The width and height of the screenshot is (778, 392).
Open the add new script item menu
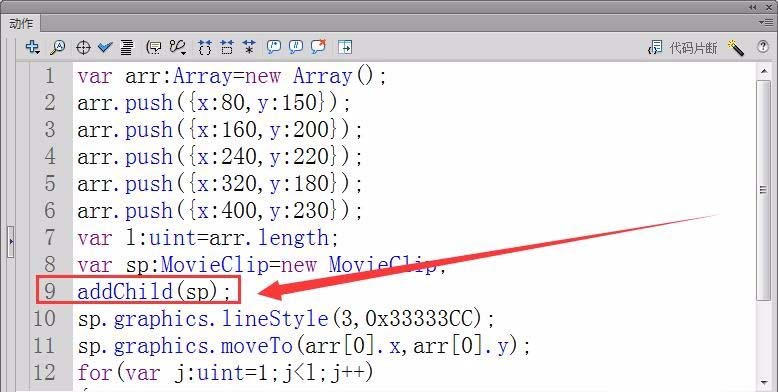coord(32,47)
